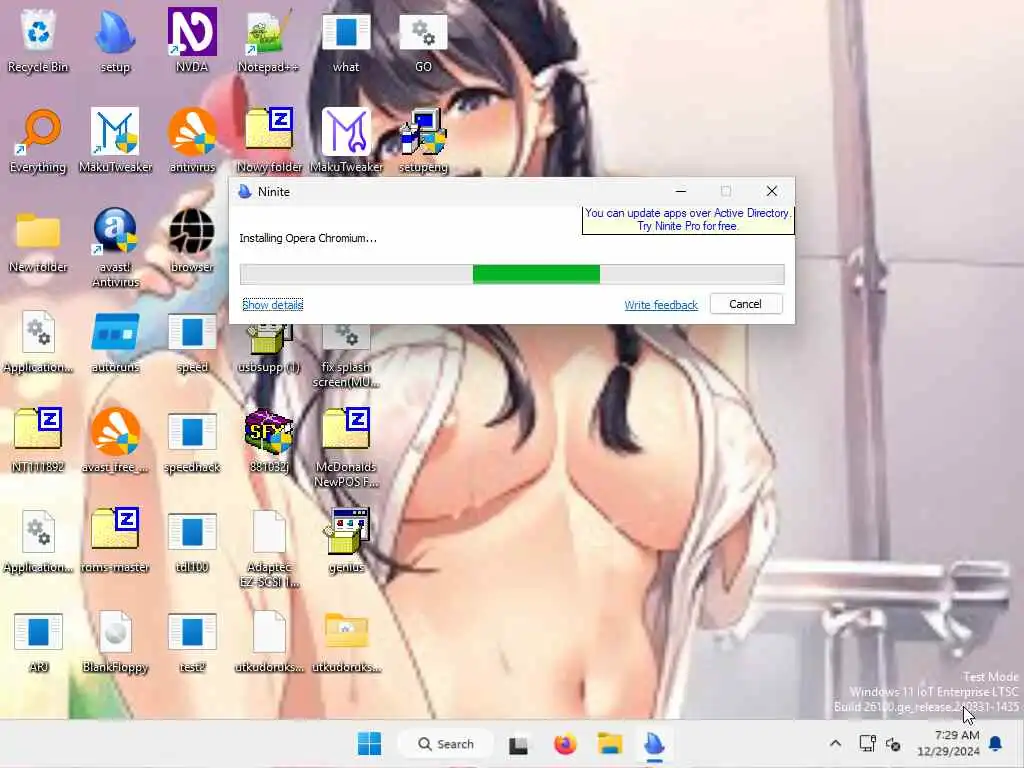This screenshot has height=768, width=1024.
Task: Select the usbsupp (1) icon
Action: (x=268, y=349)
